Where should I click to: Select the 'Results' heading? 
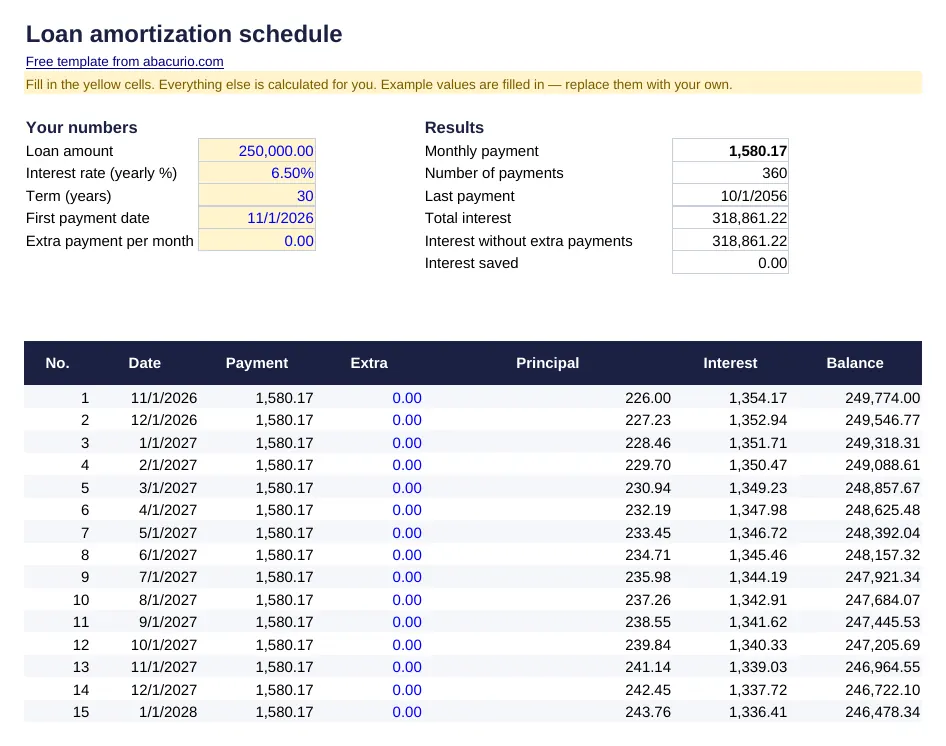point(454,127)
